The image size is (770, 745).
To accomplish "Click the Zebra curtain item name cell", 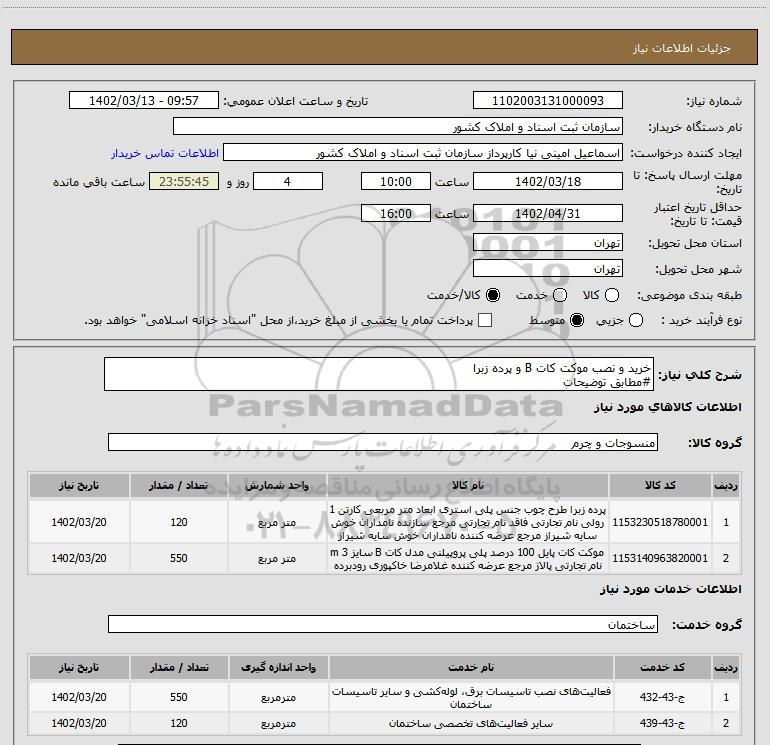I will (x=468, y=522).
